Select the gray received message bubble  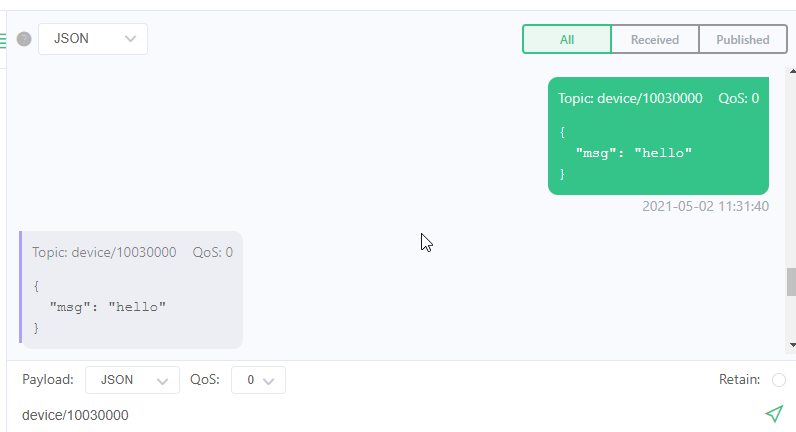(131, 290)
